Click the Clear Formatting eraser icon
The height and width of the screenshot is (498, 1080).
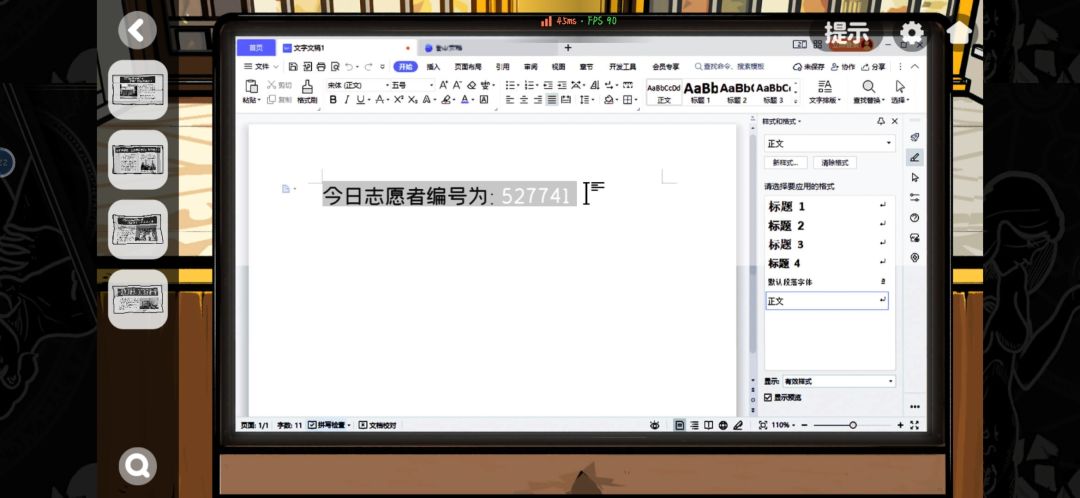[471, 85]
